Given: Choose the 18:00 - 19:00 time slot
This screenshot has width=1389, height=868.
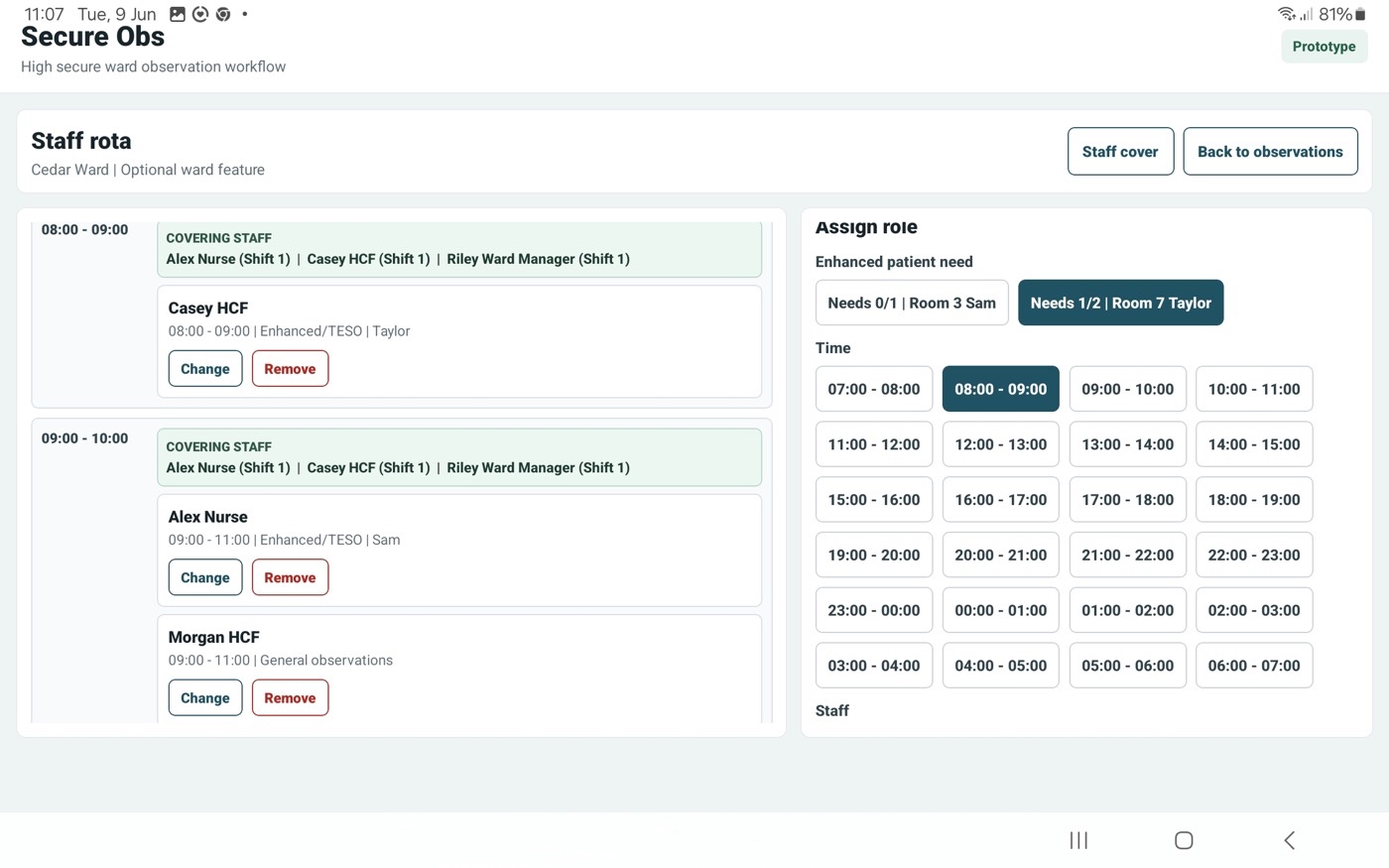Looking at the screenshot, I should pyautogui.click(x=1254, y=500).
